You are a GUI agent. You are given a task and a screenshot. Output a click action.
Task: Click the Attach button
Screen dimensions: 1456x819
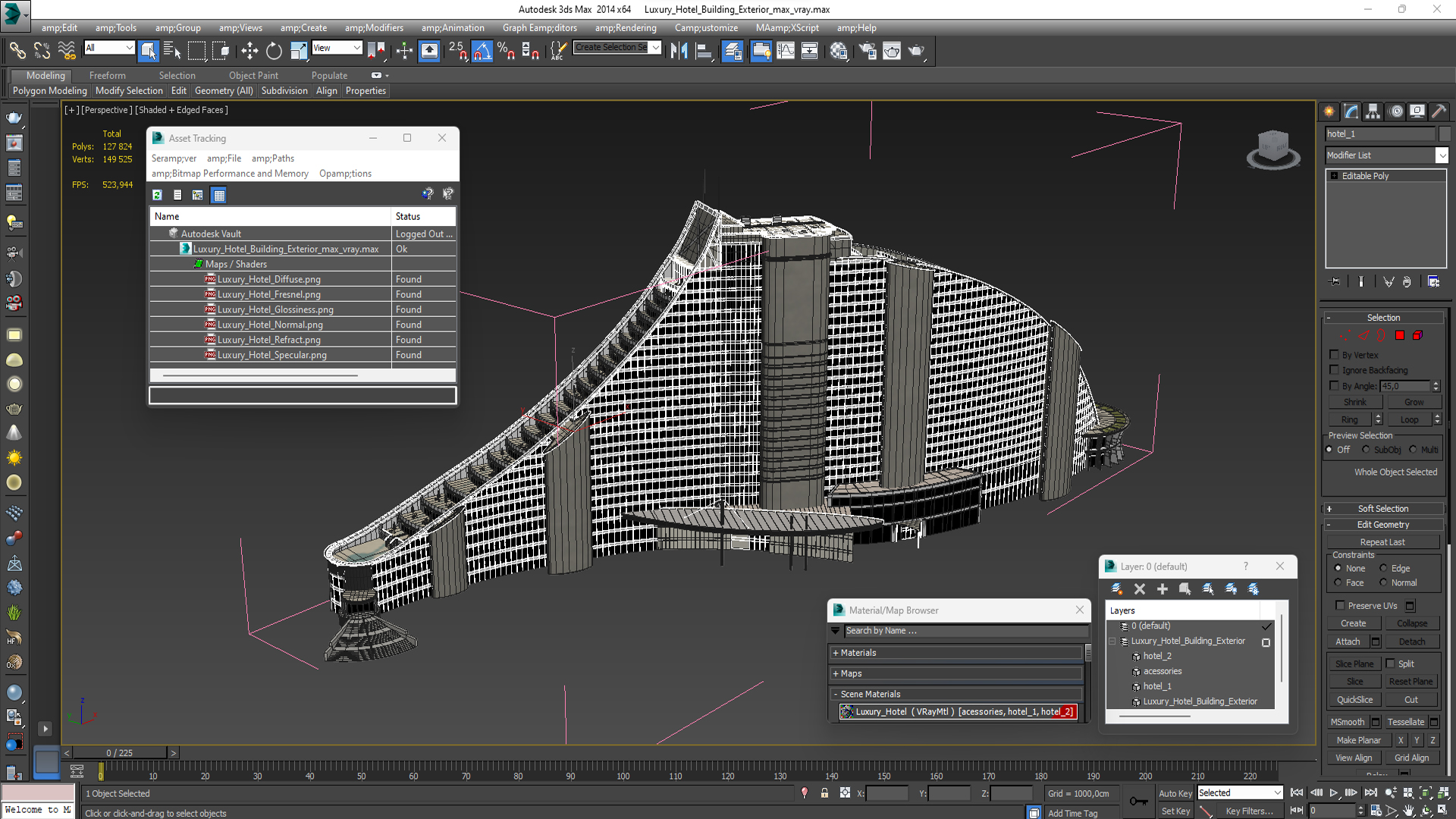point(1348,642)
